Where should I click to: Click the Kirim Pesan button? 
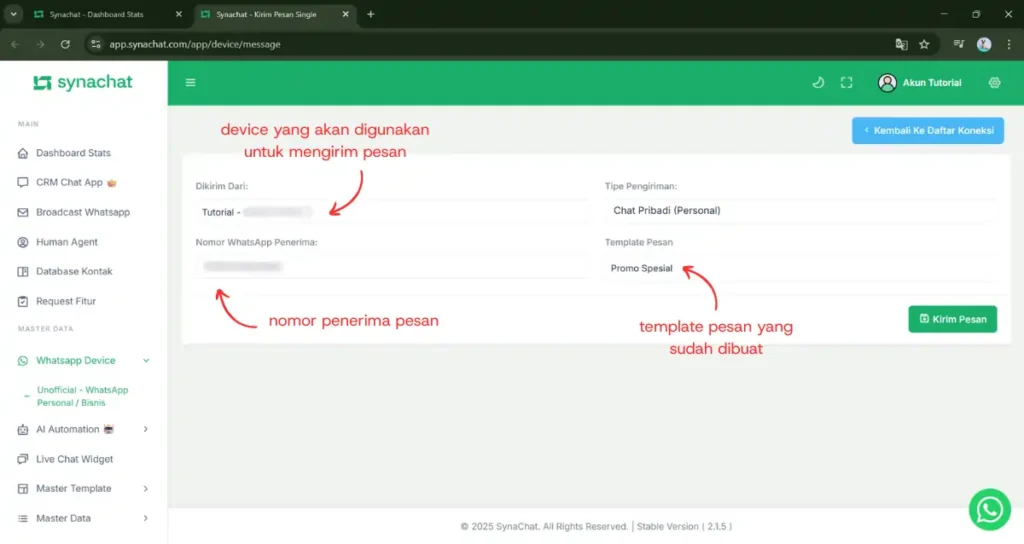point(952,319)
